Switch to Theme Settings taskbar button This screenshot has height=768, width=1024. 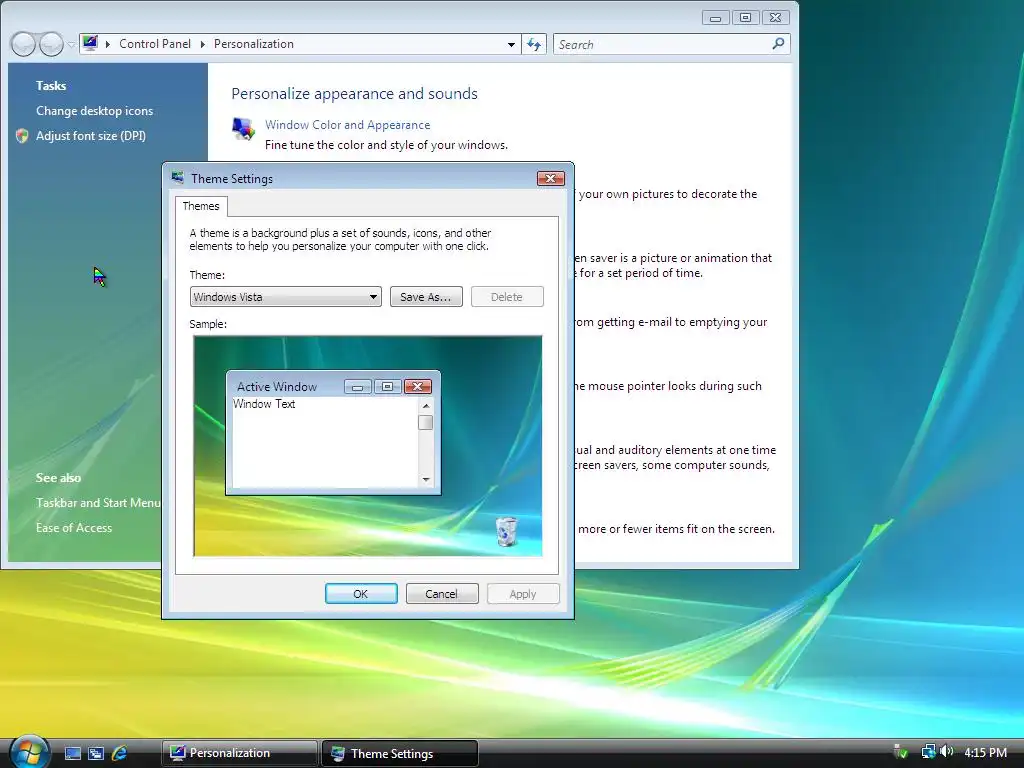coord(400,753)
